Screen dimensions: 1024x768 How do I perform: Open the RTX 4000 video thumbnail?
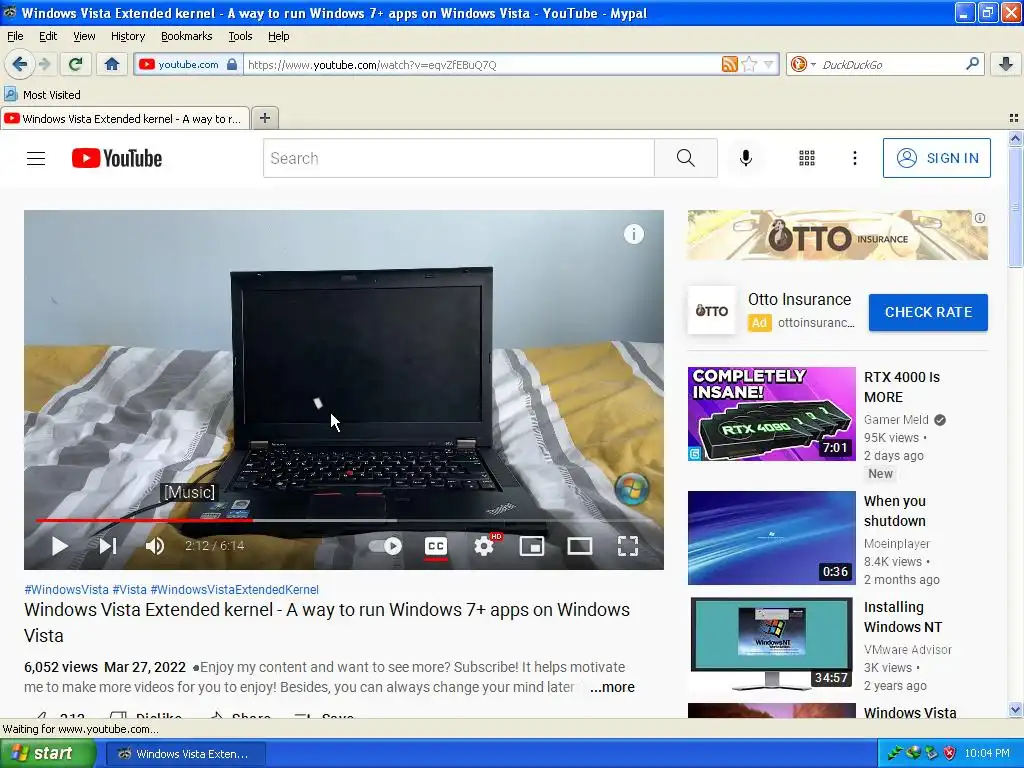pyautogui.click(x=771, y=414)
